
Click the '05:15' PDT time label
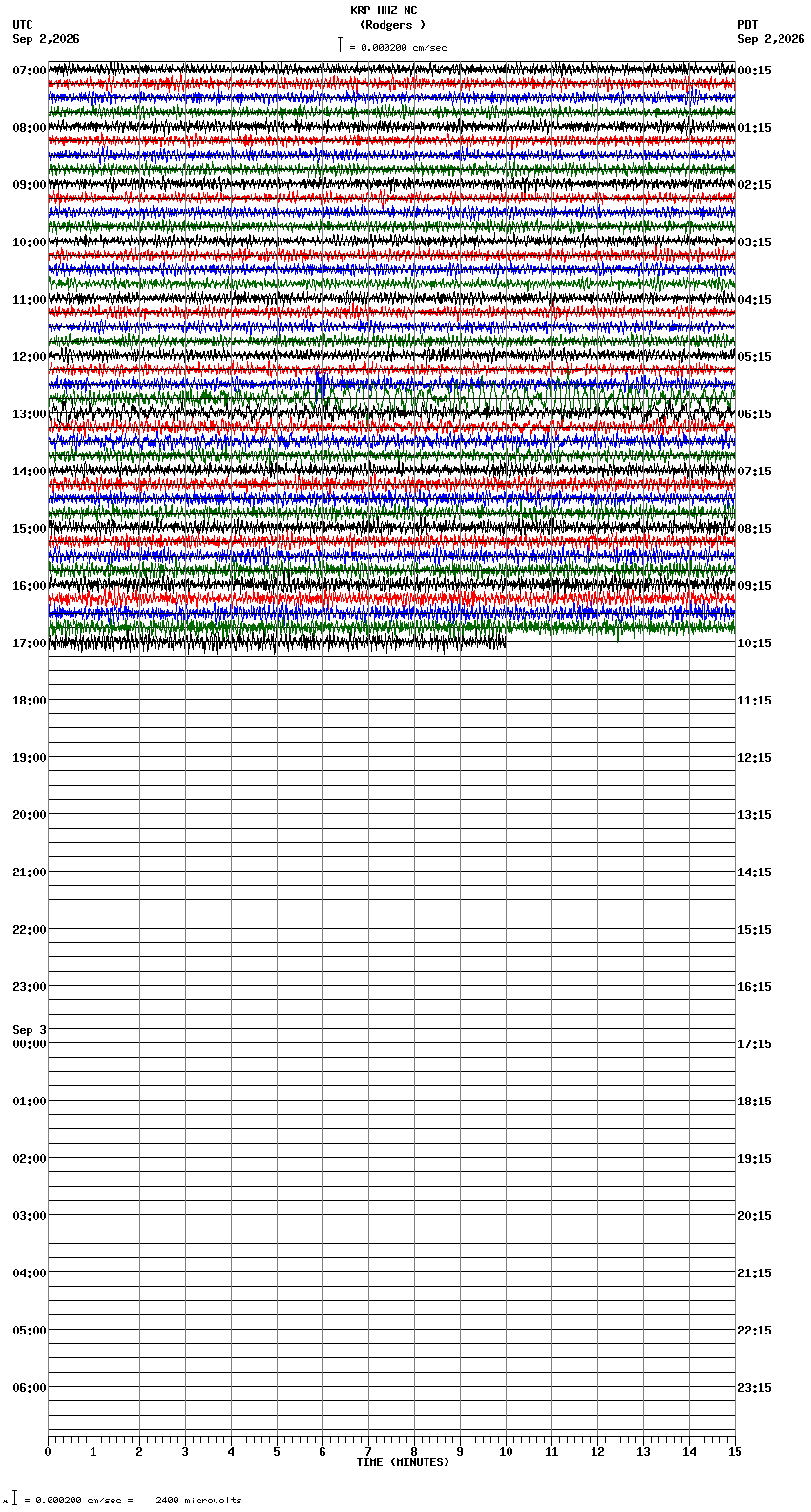[755, 357]
